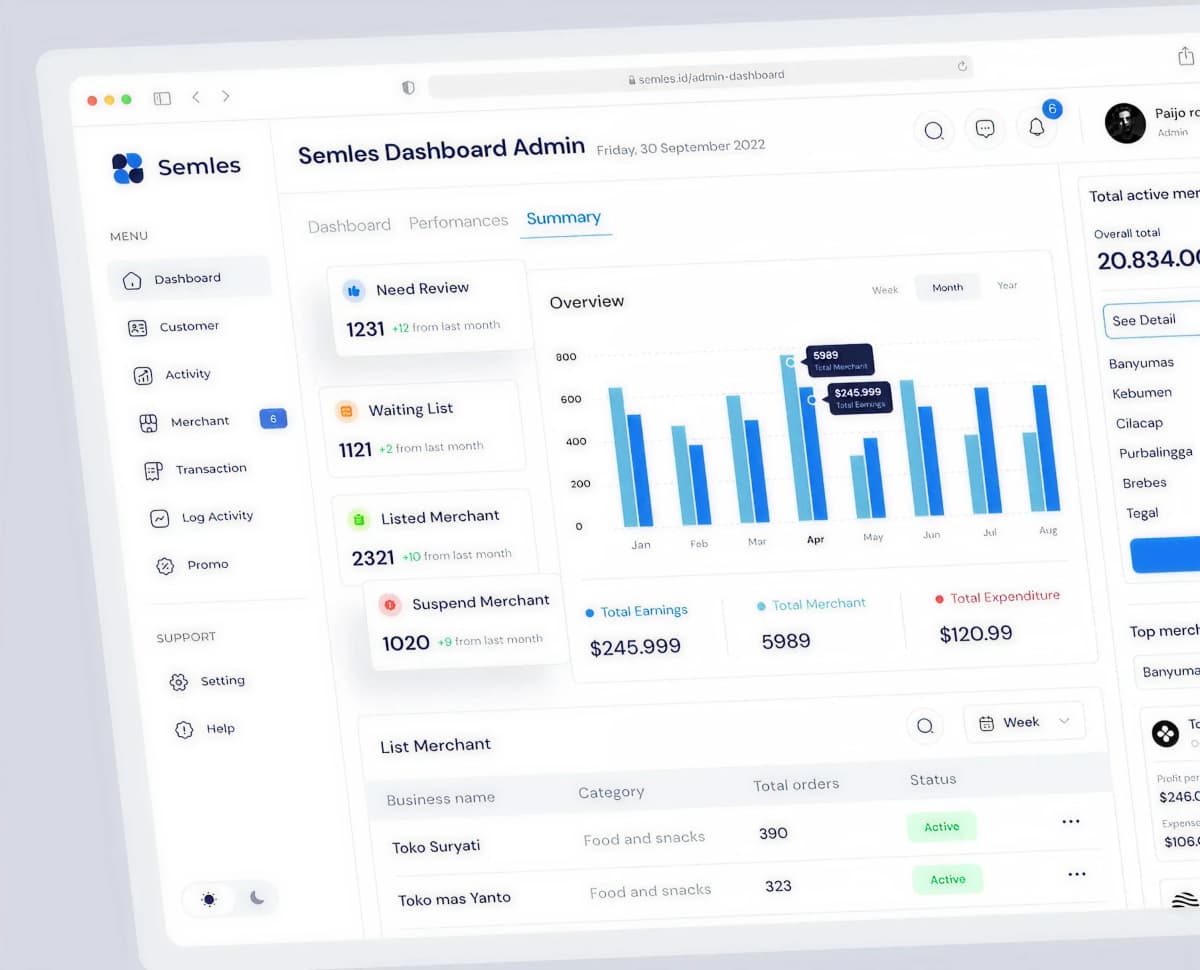Screen dimensions: 1200x970
Task: Switch to the Dashboard tab
Action: (x=349, y=225)
